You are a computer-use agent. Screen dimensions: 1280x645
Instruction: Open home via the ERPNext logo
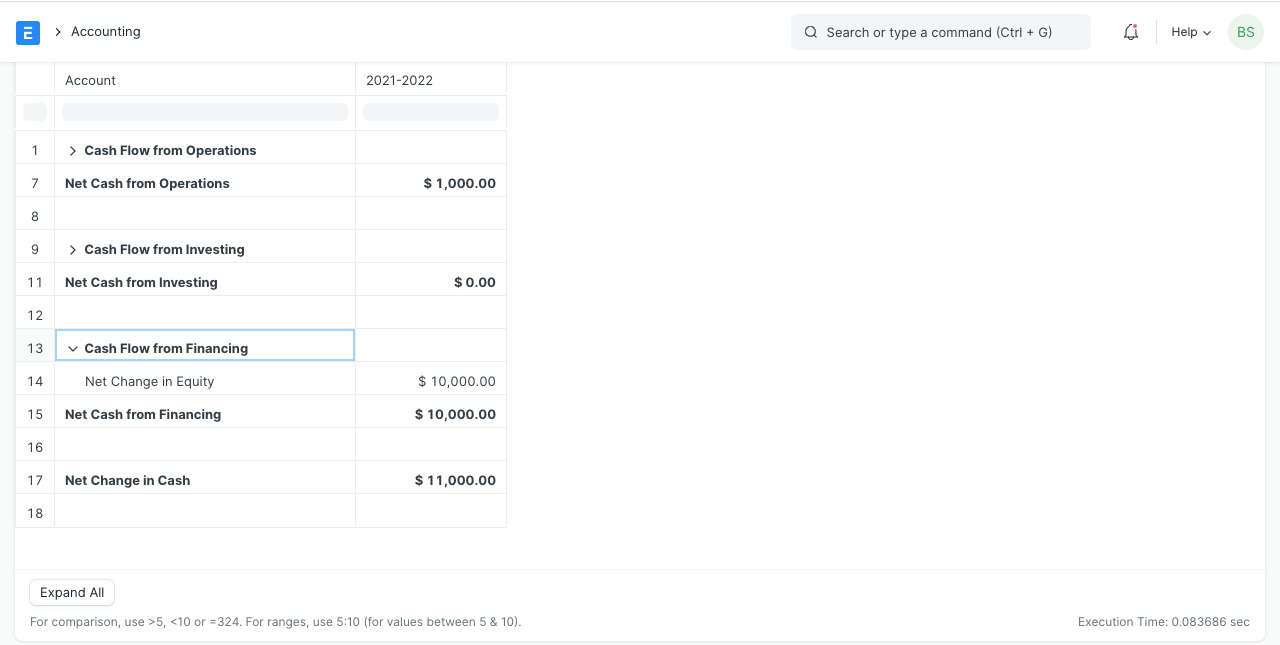[28, 32]
